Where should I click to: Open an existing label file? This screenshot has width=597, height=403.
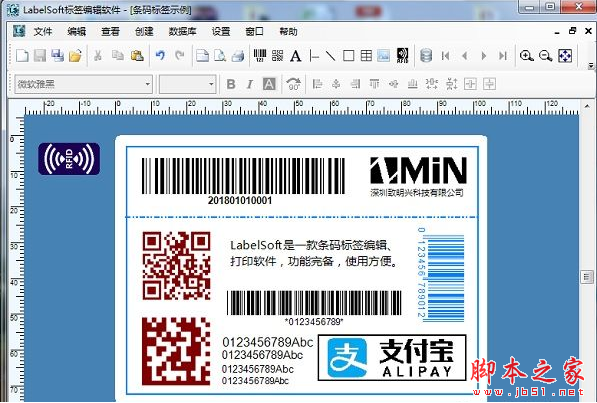point(75,56)
